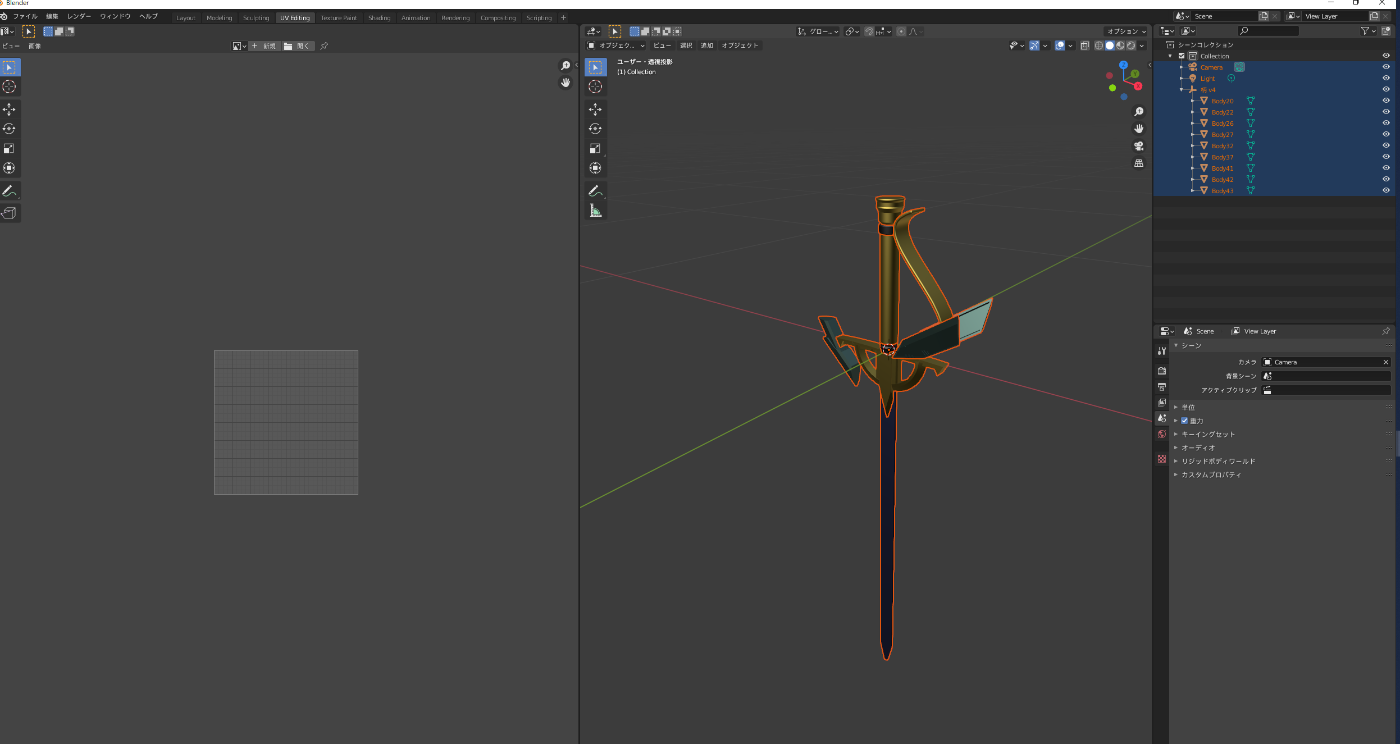
Task: Click the 新規 new image button
Action: (x=264, y=46)
